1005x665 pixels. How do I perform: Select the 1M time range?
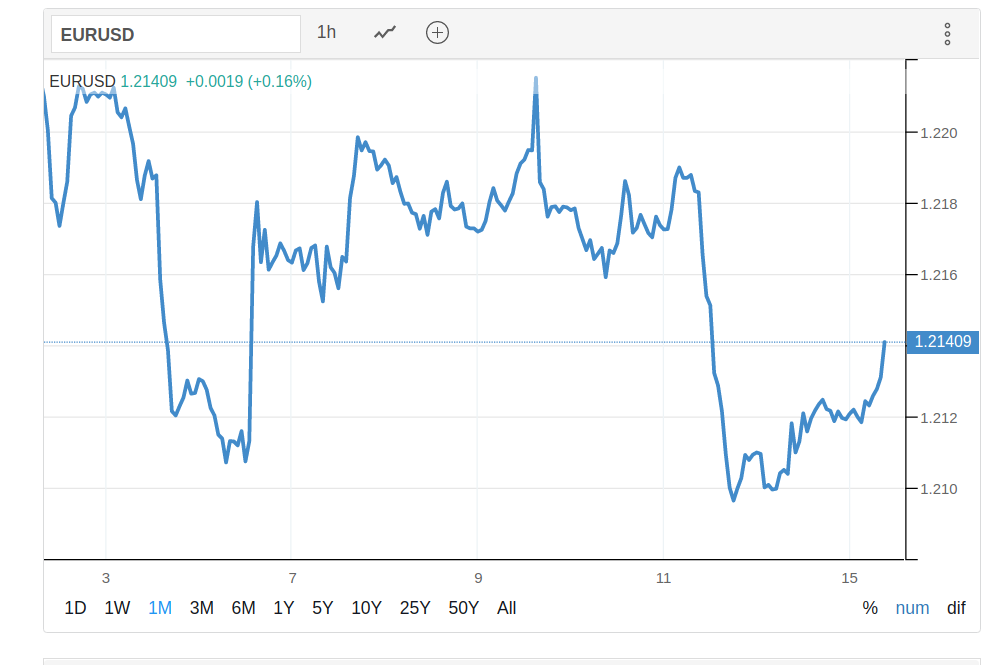(160, 608)
